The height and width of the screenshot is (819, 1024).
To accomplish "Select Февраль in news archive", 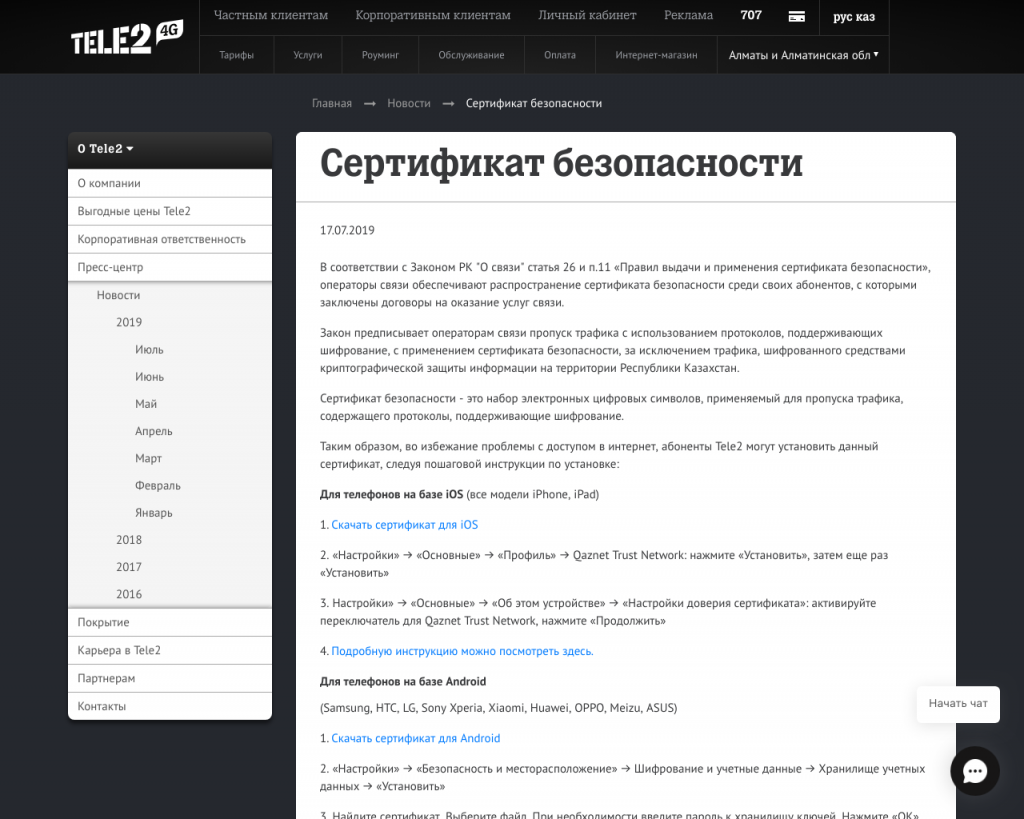I will (157, 486).
